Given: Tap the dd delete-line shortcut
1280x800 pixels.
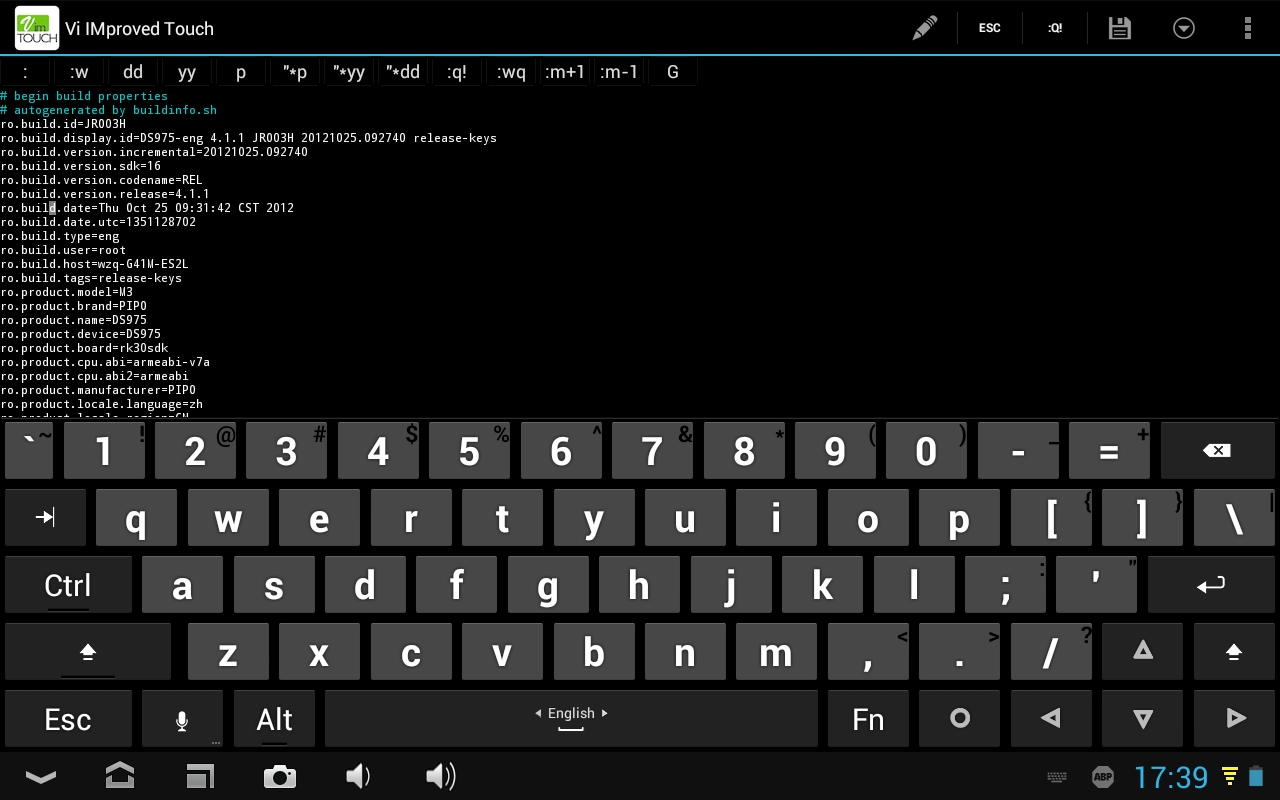Looking at the screenshot, I should pyautogui.click(x=133, y=72).
